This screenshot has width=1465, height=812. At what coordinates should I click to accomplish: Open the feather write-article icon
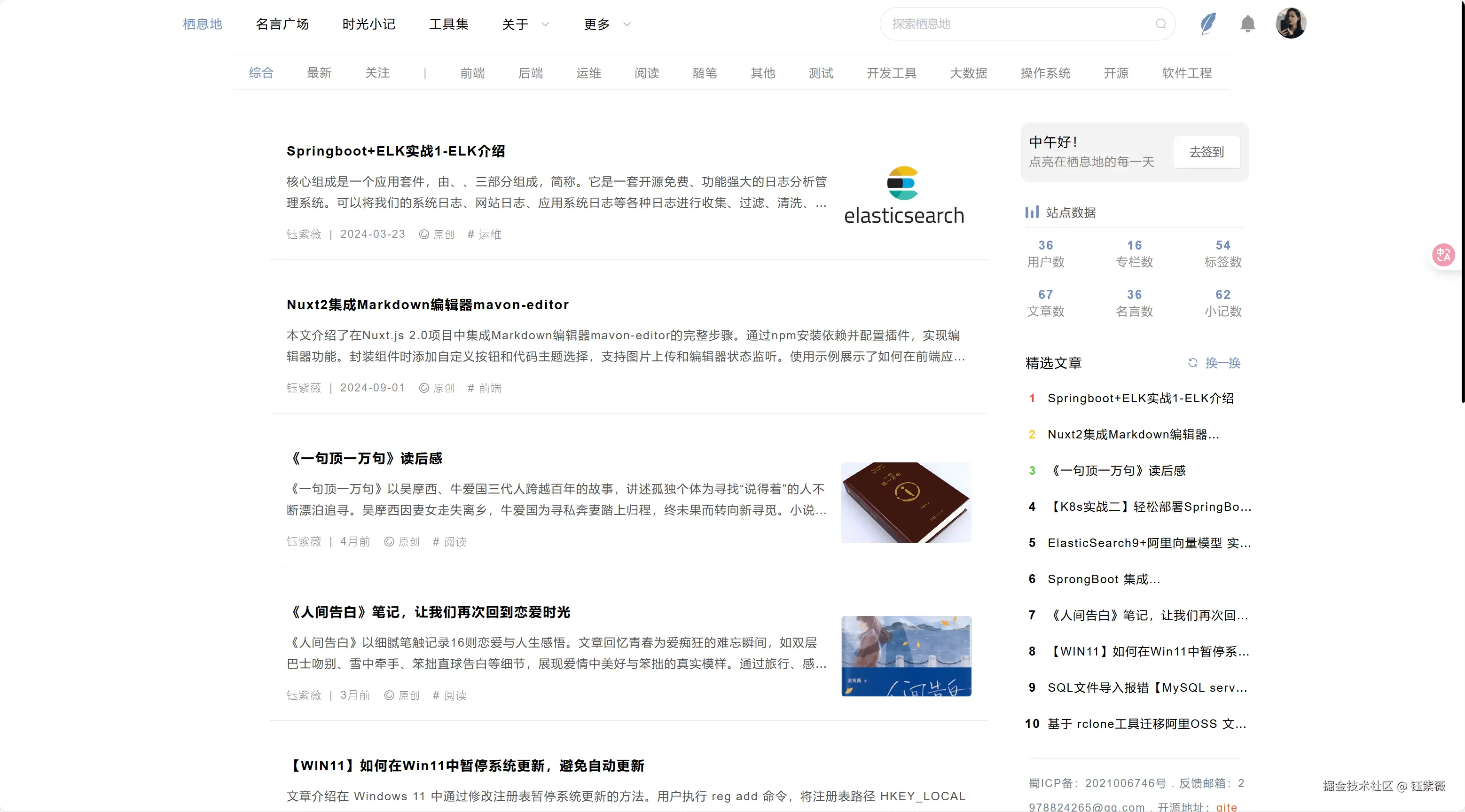(1207, 23)
